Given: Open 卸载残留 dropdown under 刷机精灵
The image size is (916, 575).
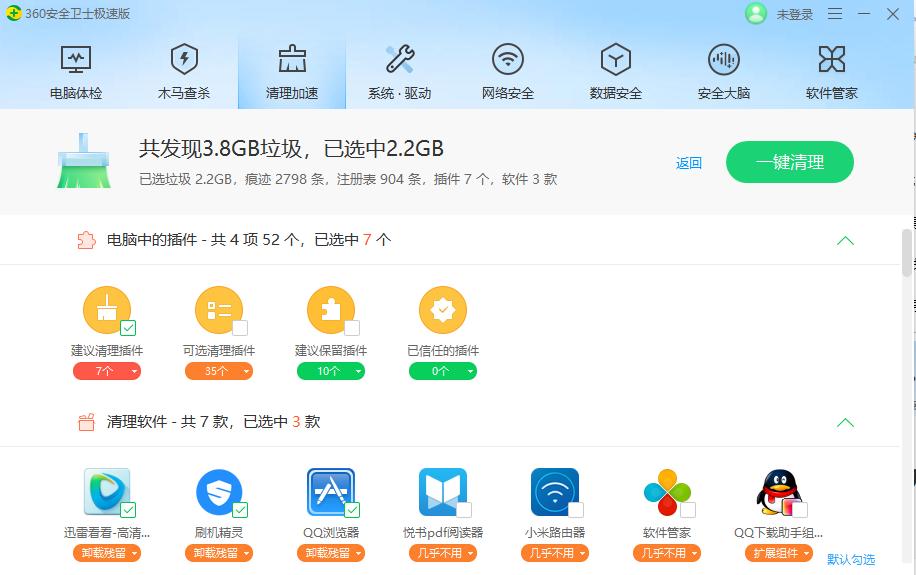Looking at the screenshot, I should click(x=219, y=553).
